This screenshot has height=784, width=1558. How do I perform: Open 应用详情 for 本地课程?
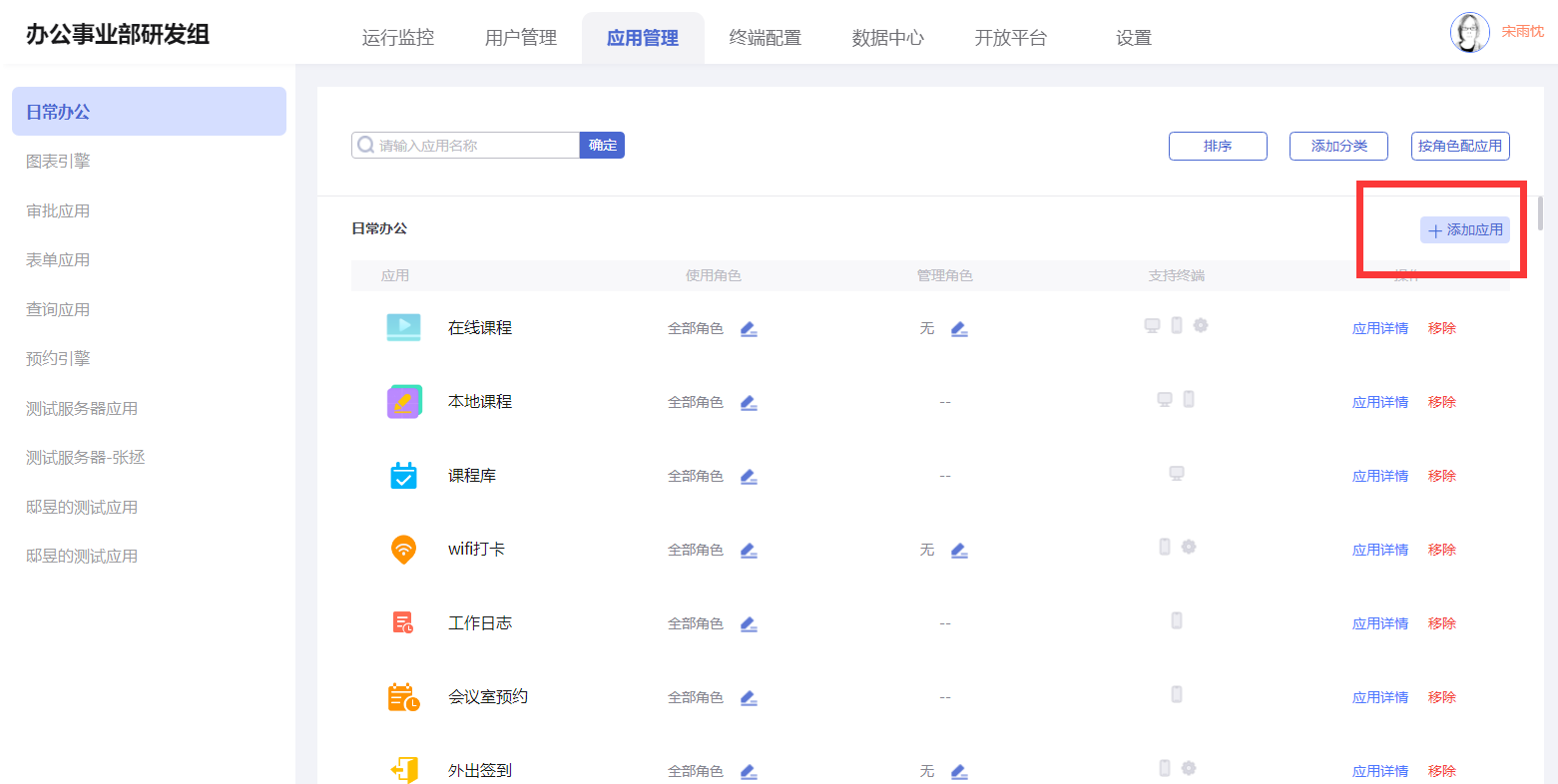[1379, 403]
